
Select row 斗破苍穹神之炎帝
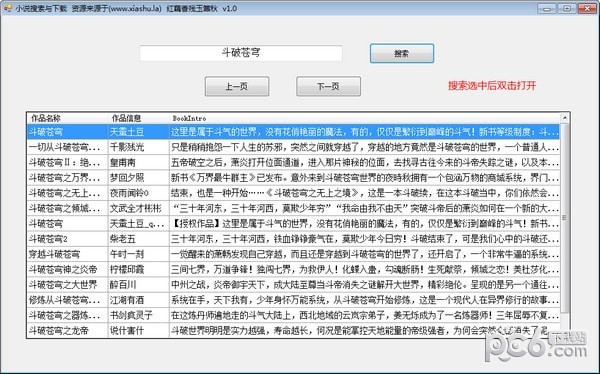coord(293,269)
